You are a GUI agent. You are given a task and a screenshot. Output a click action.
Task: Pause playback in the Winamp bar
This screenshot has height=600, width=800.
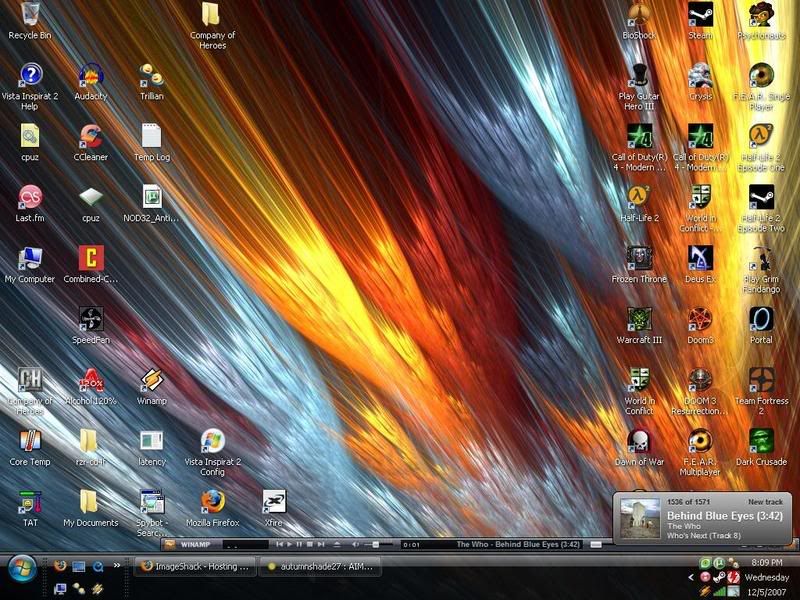[299, 544]
